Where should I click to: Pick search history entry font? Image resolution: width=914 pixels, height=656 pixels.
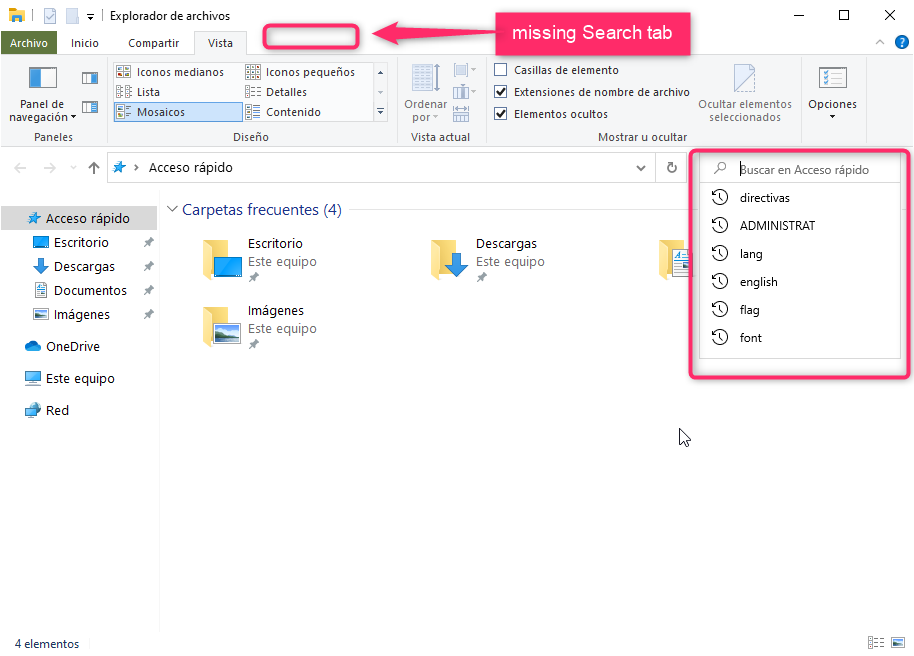click(x=800, y=338)
